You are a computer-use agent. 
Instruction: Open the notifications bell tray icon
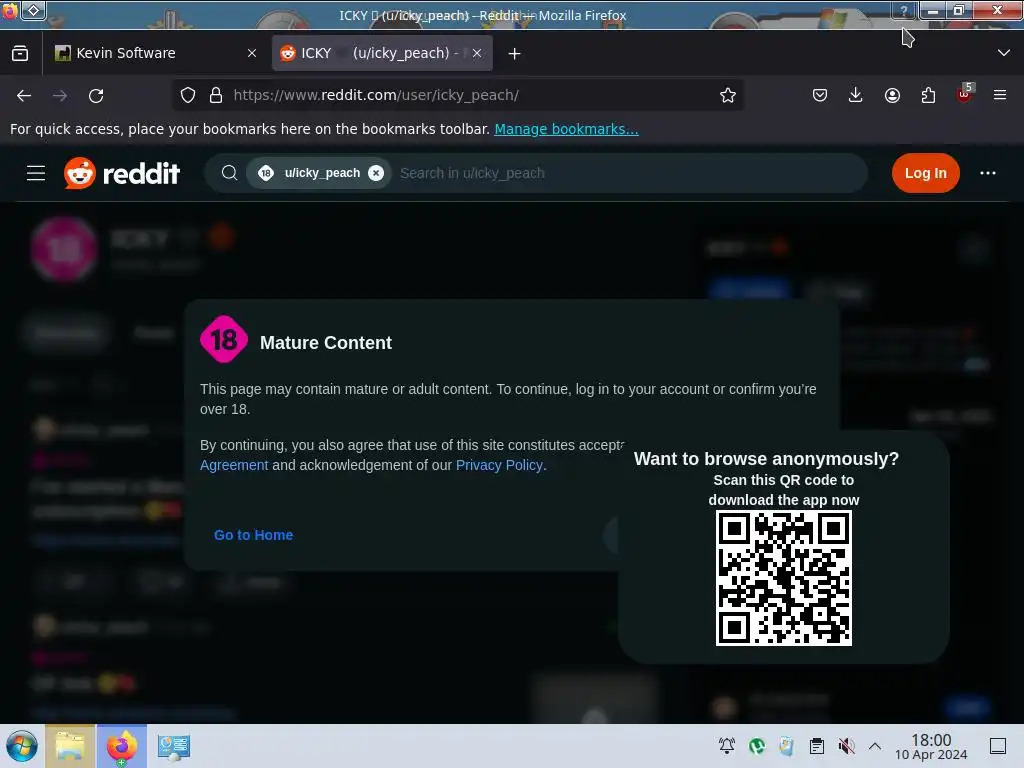[727, 746]
